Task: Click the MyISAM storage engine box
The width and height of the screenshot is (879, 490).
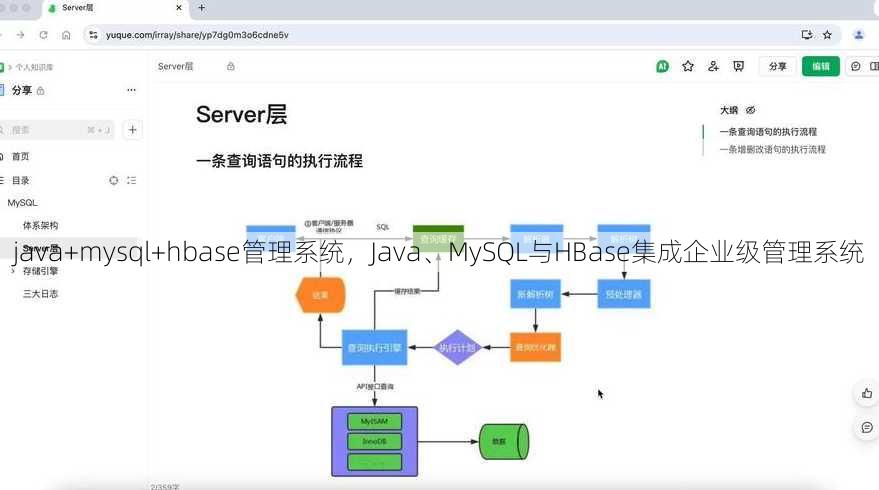Action: click(374, 421)
